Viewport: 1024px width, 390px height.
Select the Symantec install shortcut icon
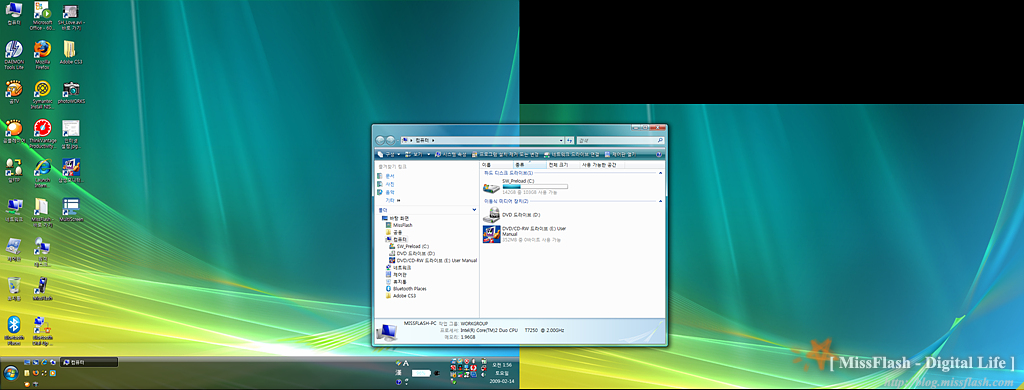(42, 95)
